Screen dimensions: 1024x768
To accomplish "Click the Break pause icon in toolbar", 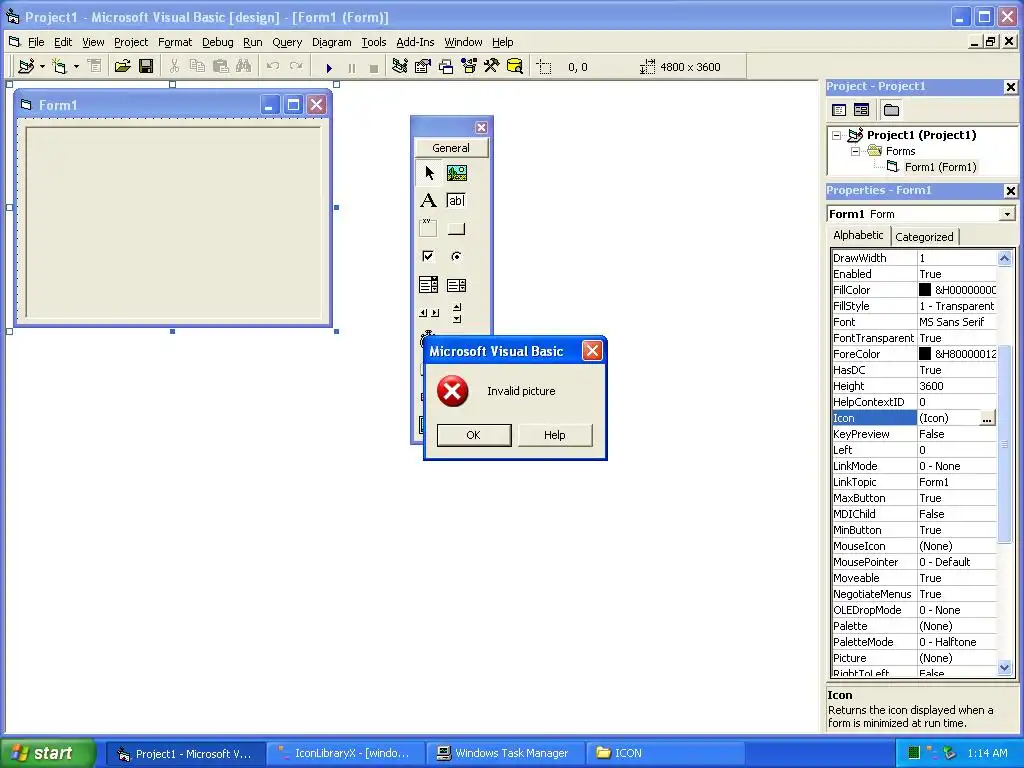I will click(351, 67).
